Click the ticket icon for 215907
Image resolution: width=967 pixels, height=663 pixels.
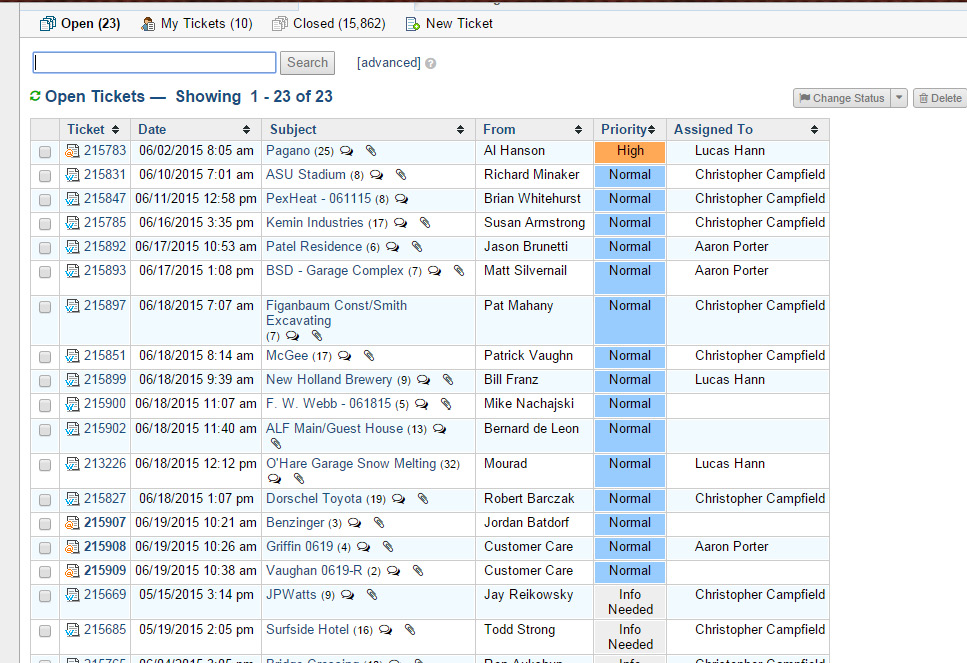pyautogui.click(x=72, y=523)
